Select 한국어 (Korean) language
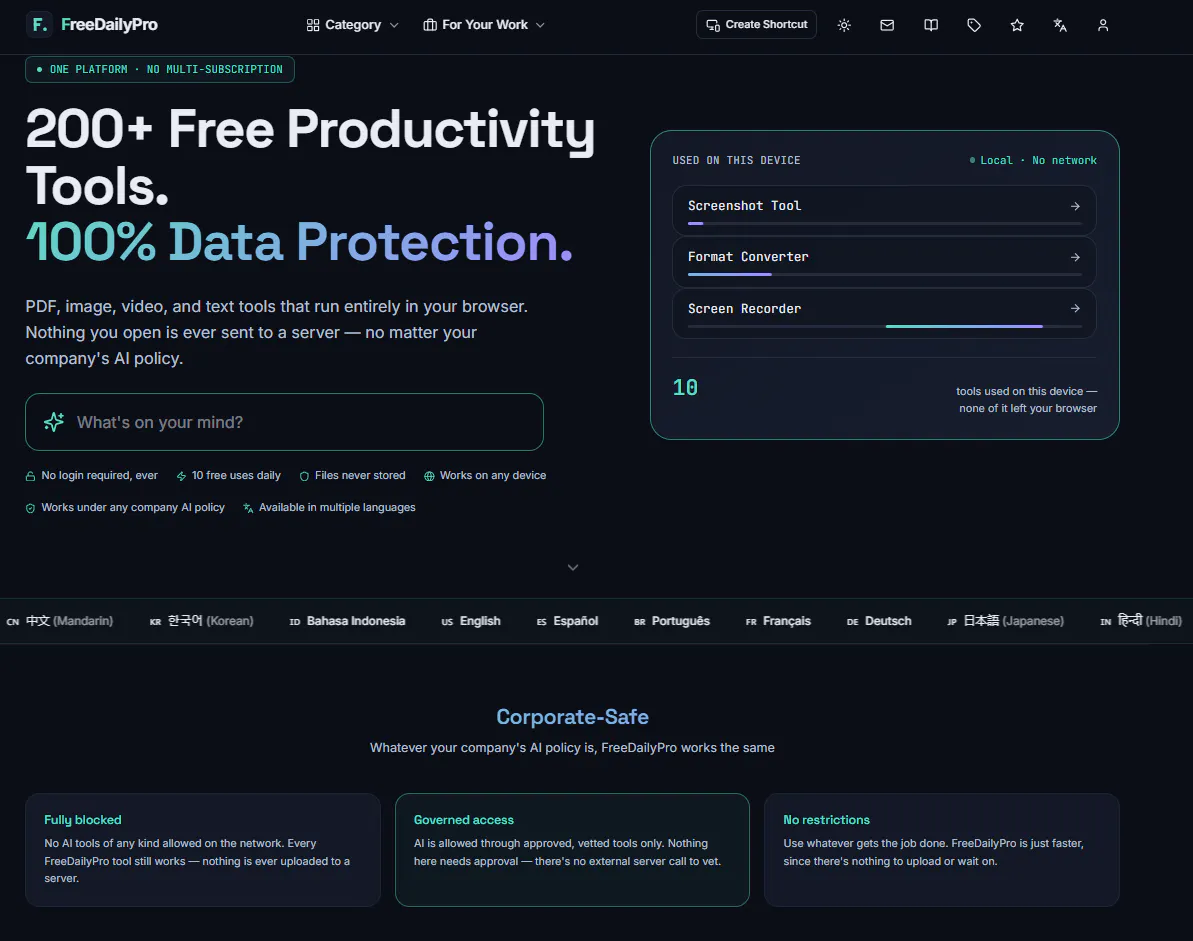1193x941 pixels. pos(202,622)
